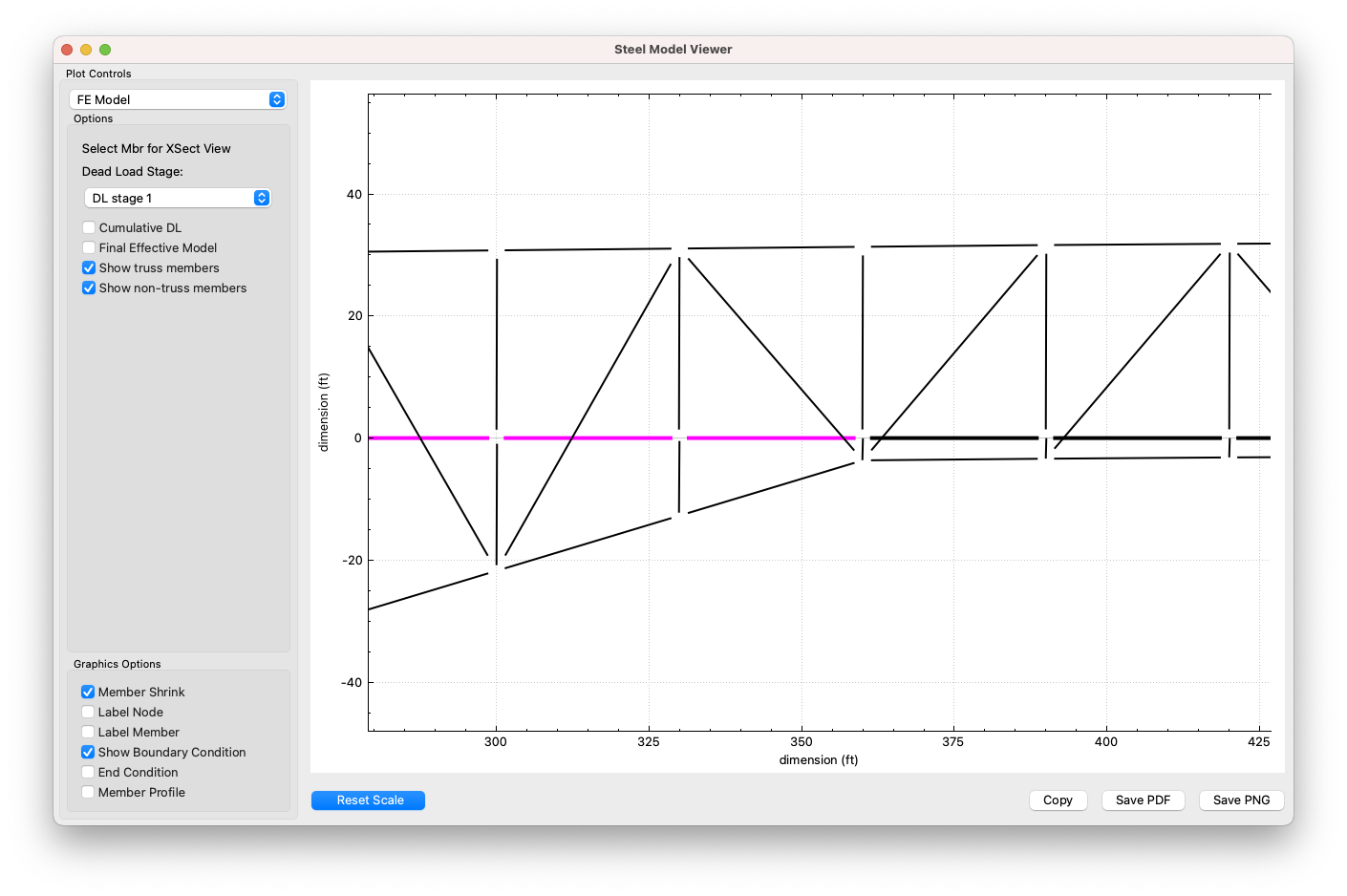
Task: Click the Dead Load Stage stepper arrows
Action: (x=261, y=198)
